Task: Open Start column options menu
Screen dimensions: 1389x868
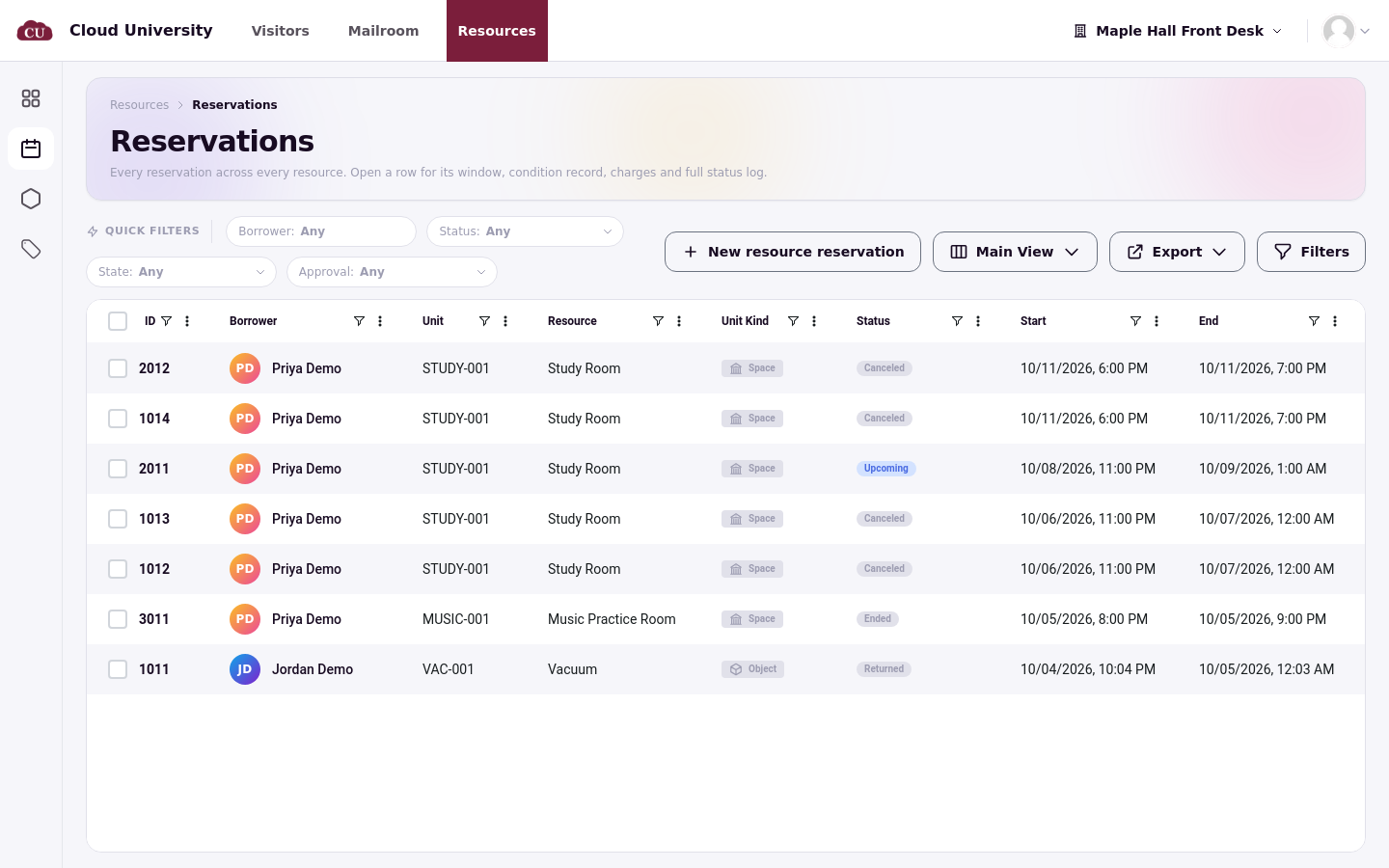Action: [x=1157, y=321]
